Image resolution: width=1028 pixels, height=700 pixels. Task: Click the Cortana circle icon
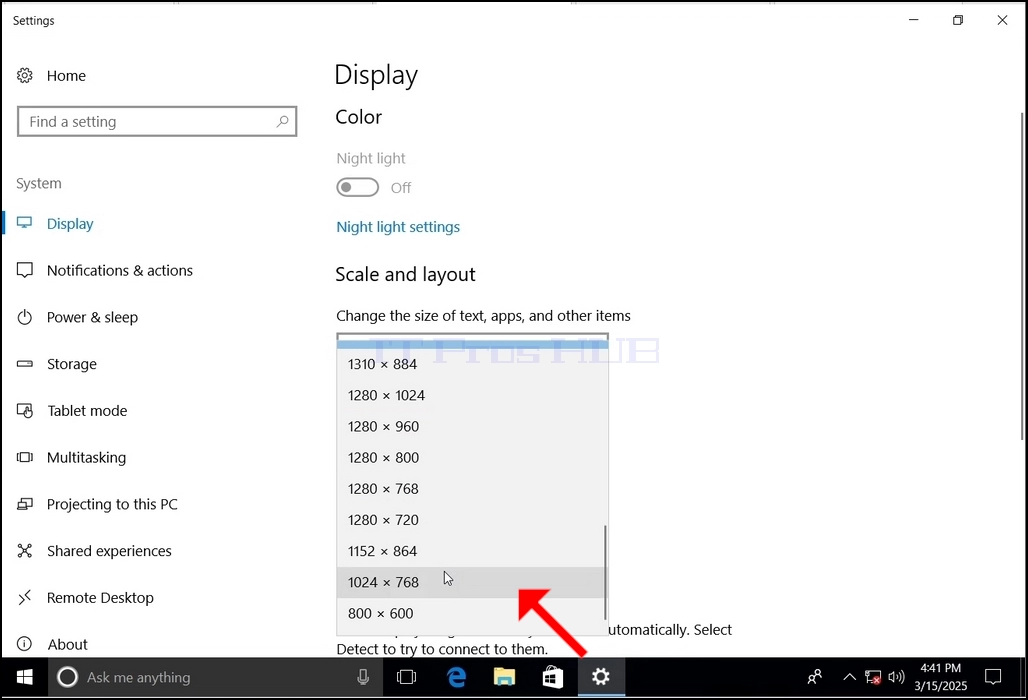click(x=67, y=677)
